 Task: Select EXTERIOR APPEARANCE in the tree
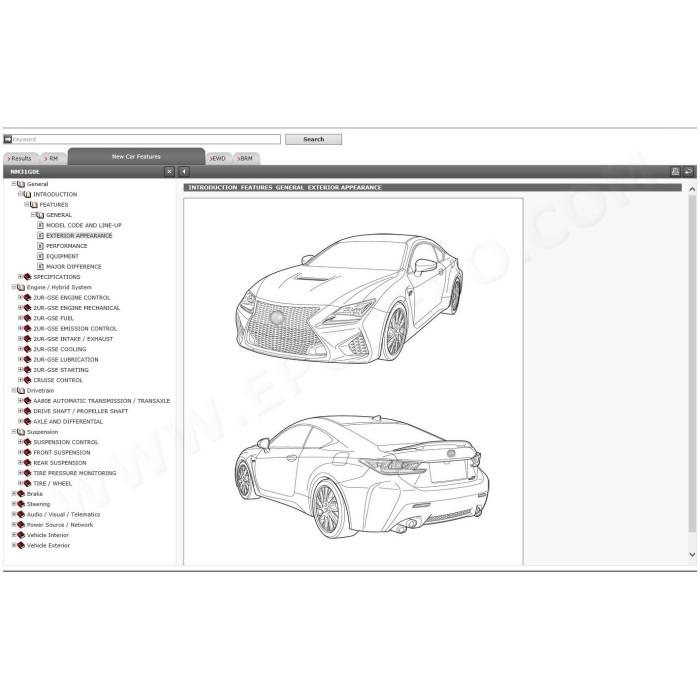79,236
